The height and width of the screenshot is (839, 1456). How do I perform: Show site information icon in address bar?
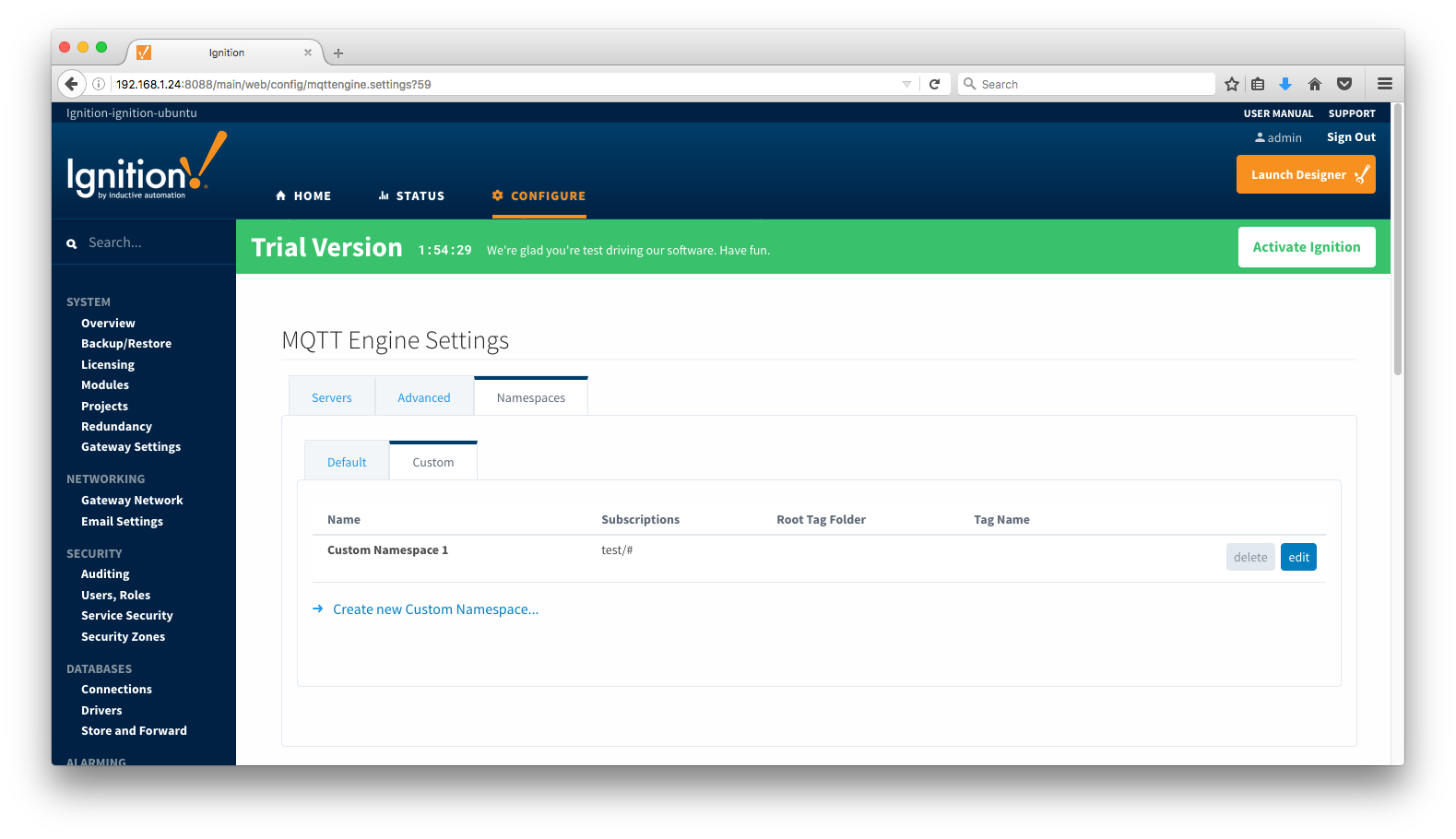(x=99, y=84)
